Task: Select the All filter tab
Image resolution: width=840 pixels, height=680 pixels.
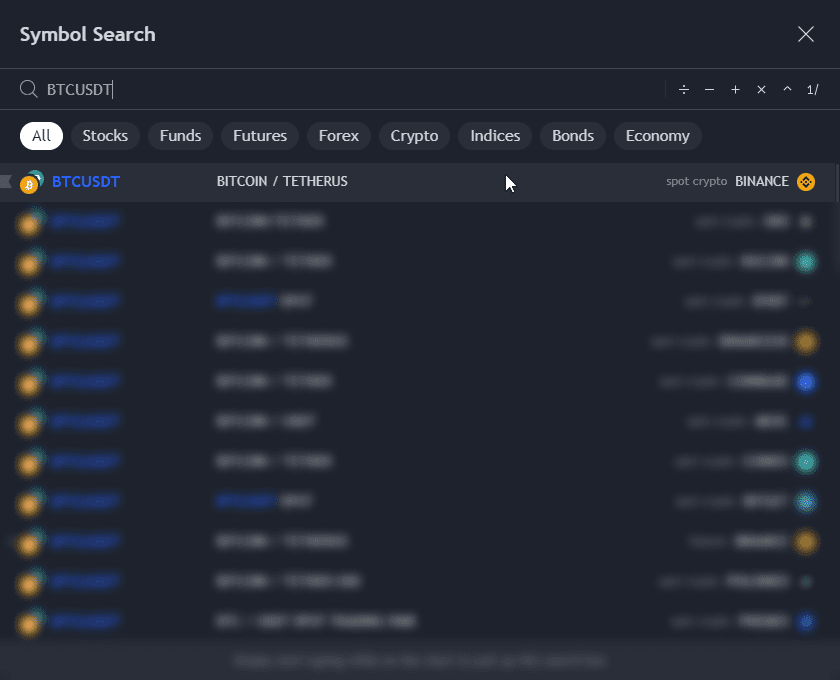Action: 41,136
